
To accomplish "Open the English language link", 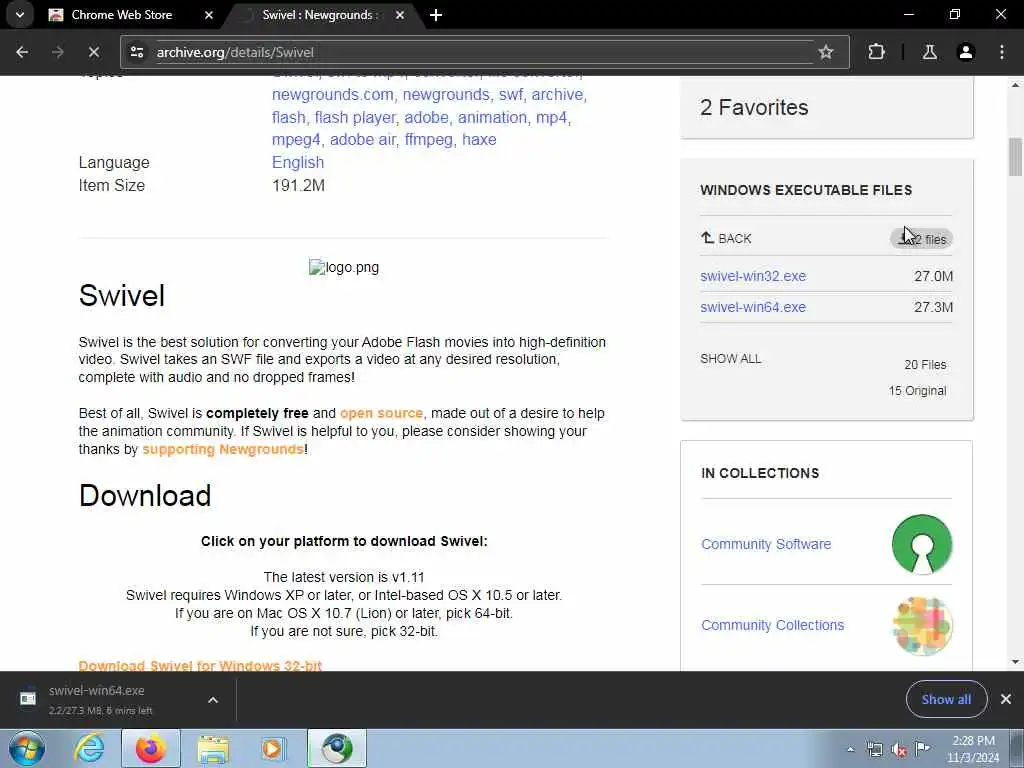I will pos(298,163).
